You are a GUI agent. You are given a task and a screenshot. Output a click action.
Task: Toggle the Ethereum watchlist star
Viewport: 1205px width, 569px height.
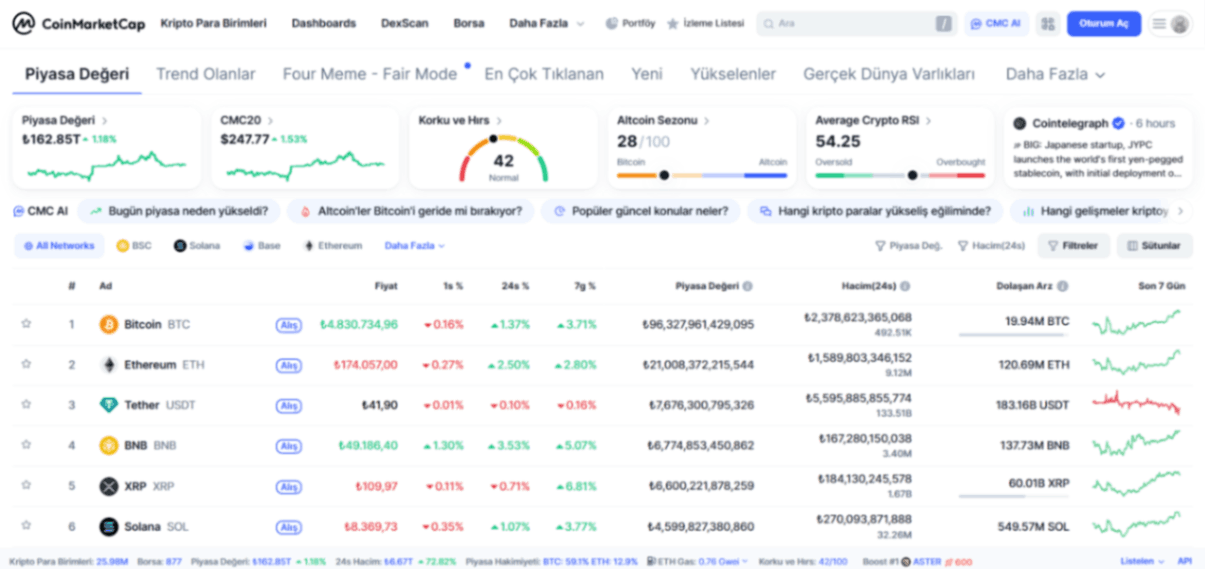click(x=26, y=365)
